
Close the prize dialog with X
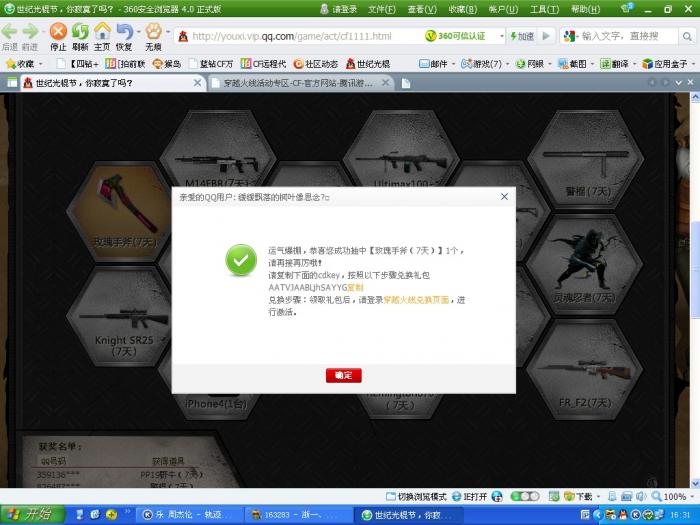[504, 196]
